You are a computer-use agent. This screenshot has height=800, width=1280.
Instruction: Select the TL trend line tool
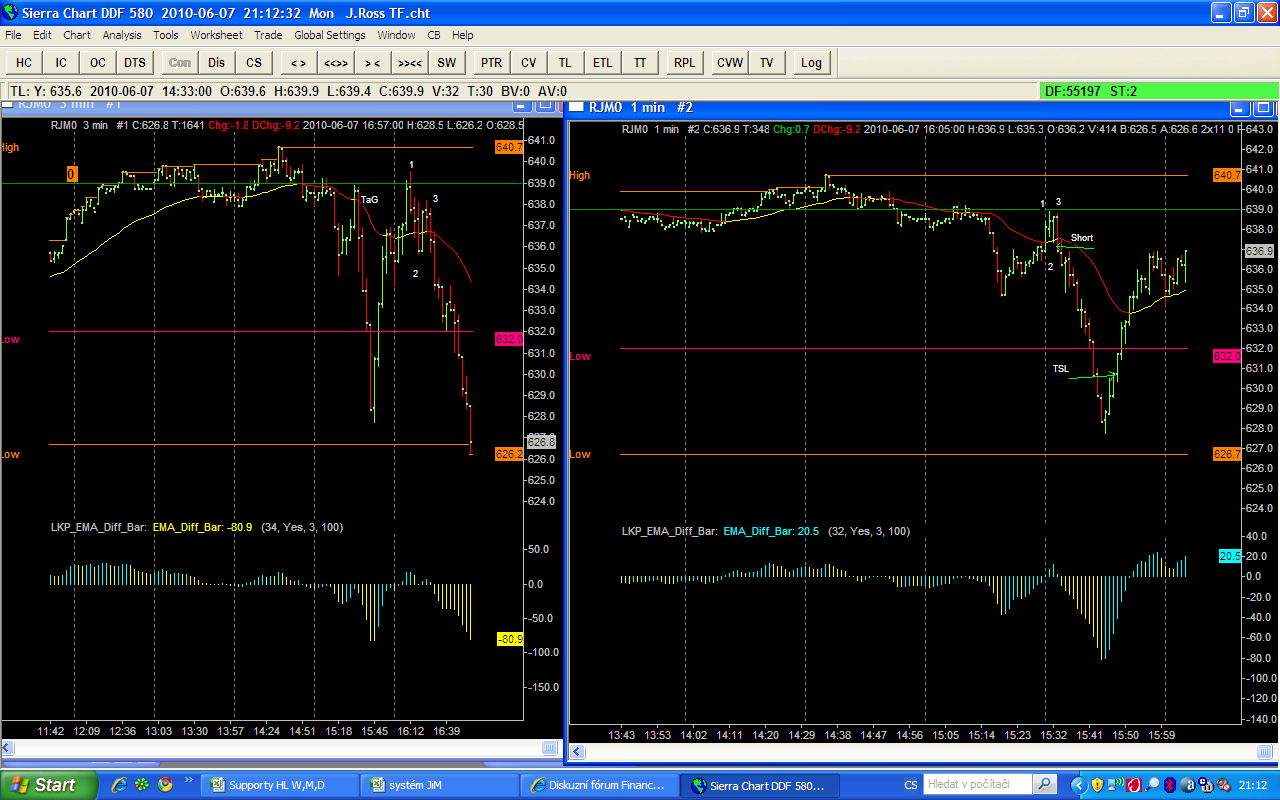(565, 62)
